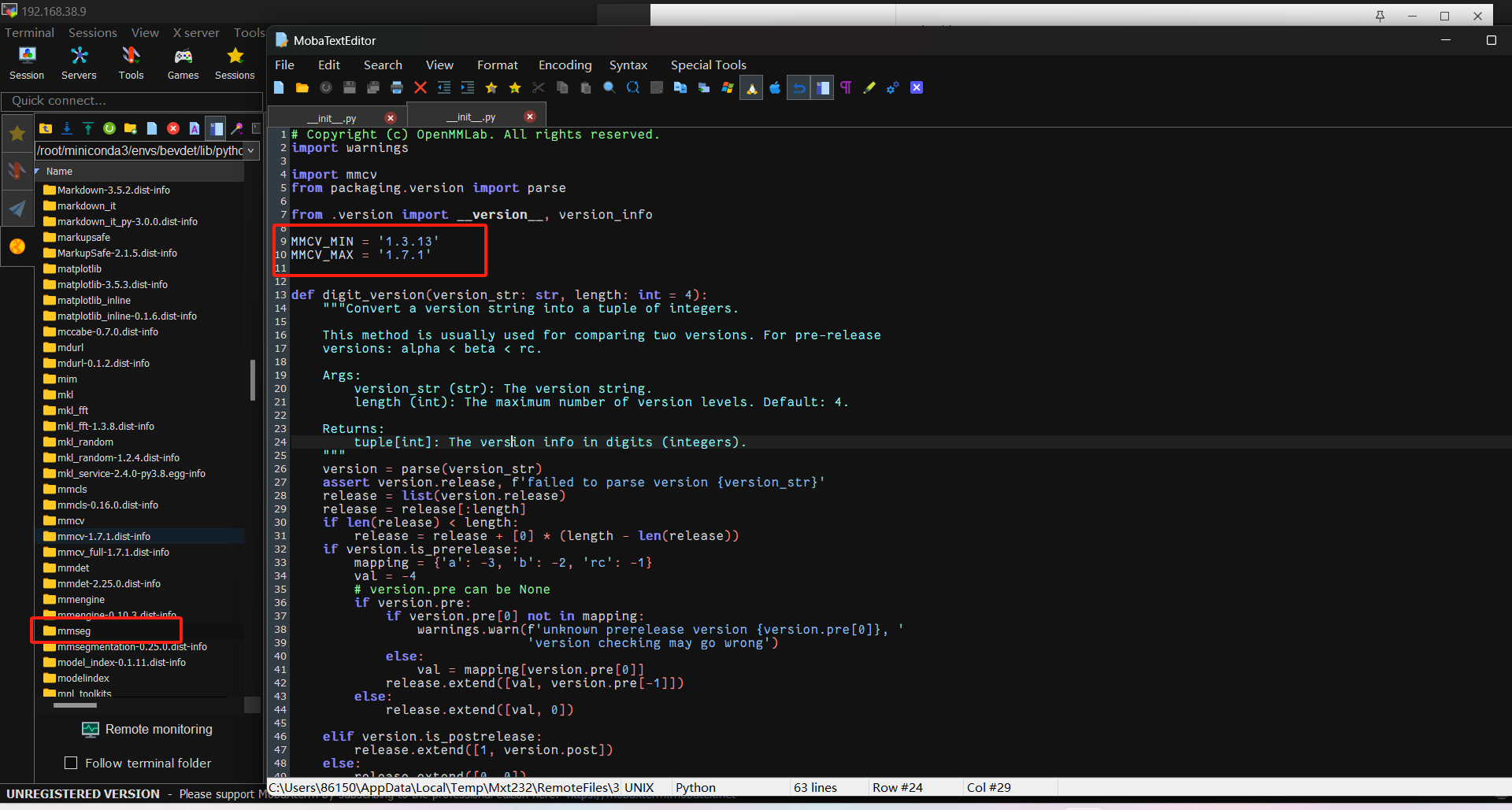Click the scissors Cut toolbar icon
This screenshot has height=810, width=1512.
(x=539, y=88)
